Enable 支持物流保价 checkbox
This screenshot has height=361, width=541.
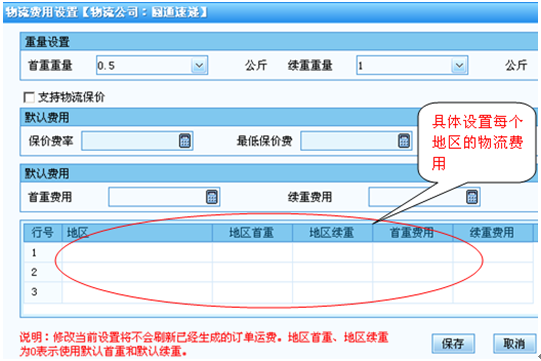(x=29, y=97)
